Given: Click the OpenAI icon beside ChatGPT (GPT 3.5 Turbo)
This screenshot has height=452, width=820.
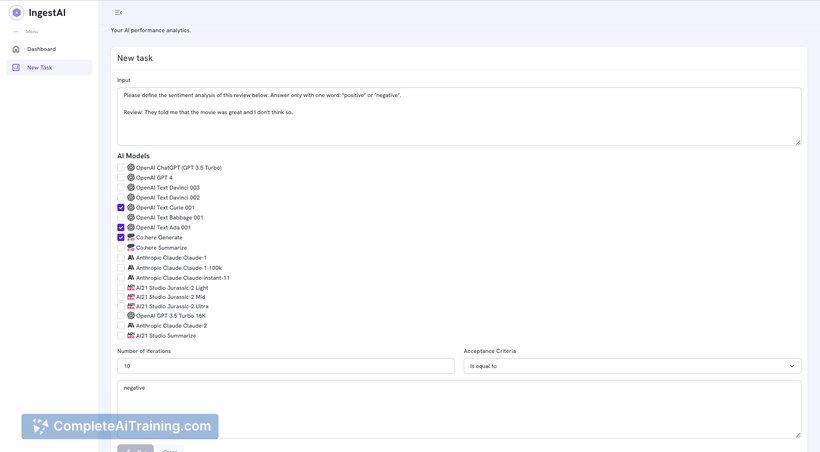Looking at the screenshot, I should [x=131, y=167].
